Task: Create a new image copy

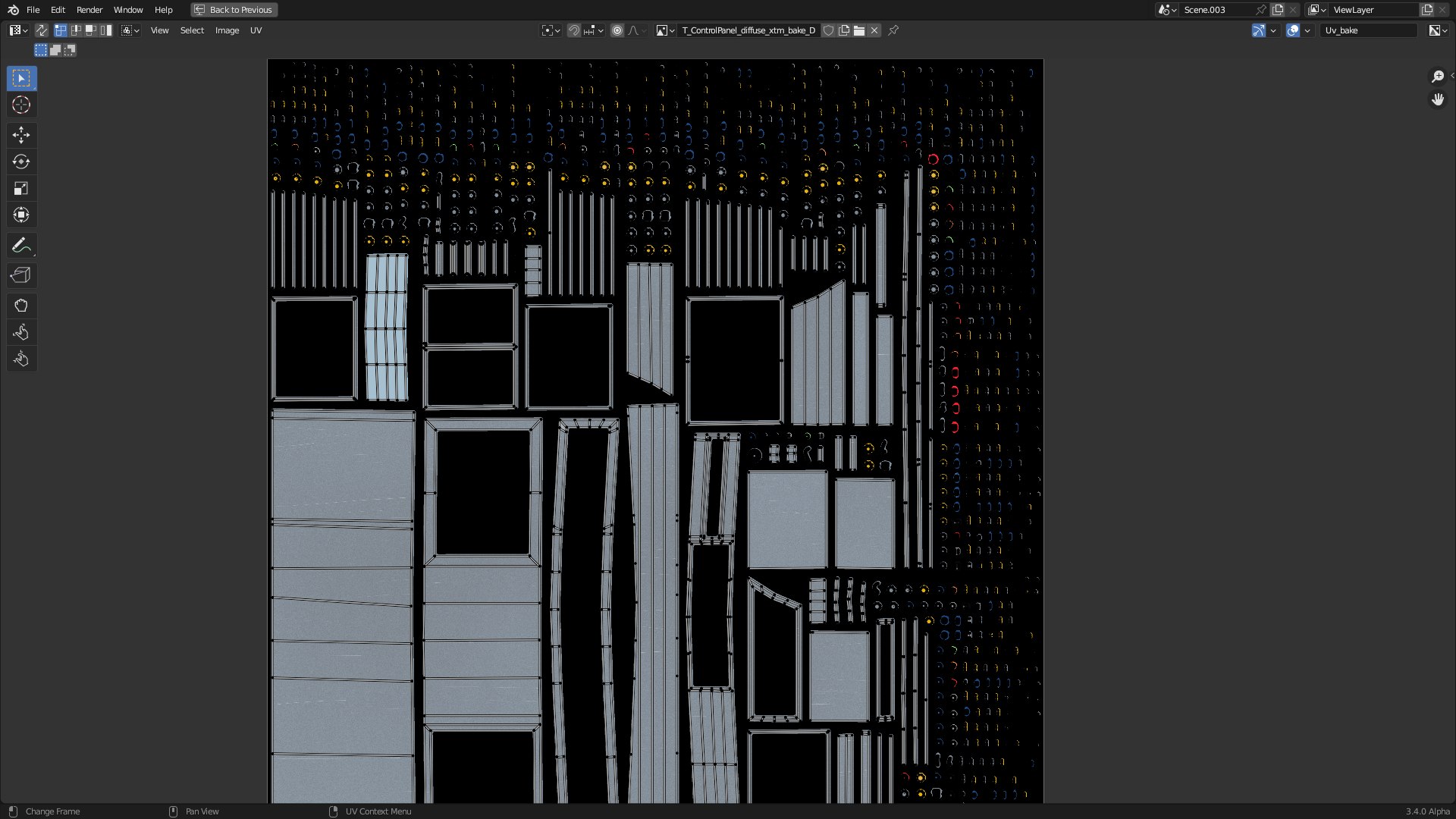Action: click(x=844, y=30)
